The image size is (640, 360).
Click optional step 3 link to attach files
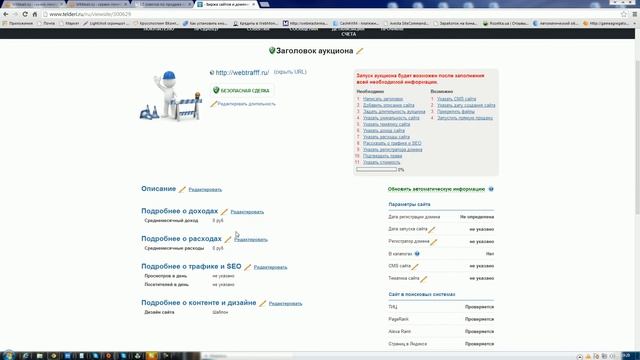pos(456,111)
